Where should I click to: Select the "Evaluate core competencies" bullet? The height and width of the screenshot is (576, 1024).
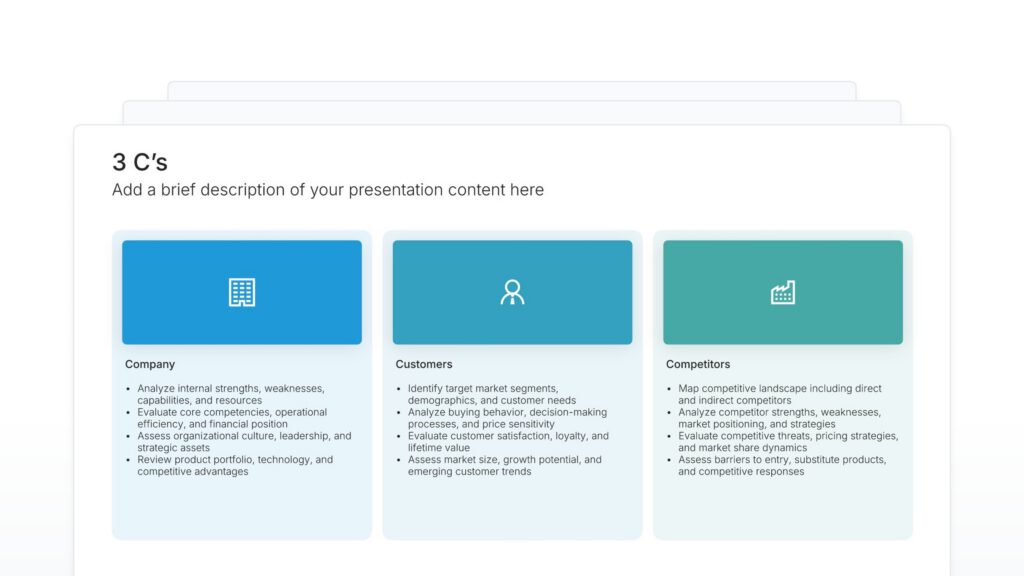pyautogui.click(x=232, y=418)
